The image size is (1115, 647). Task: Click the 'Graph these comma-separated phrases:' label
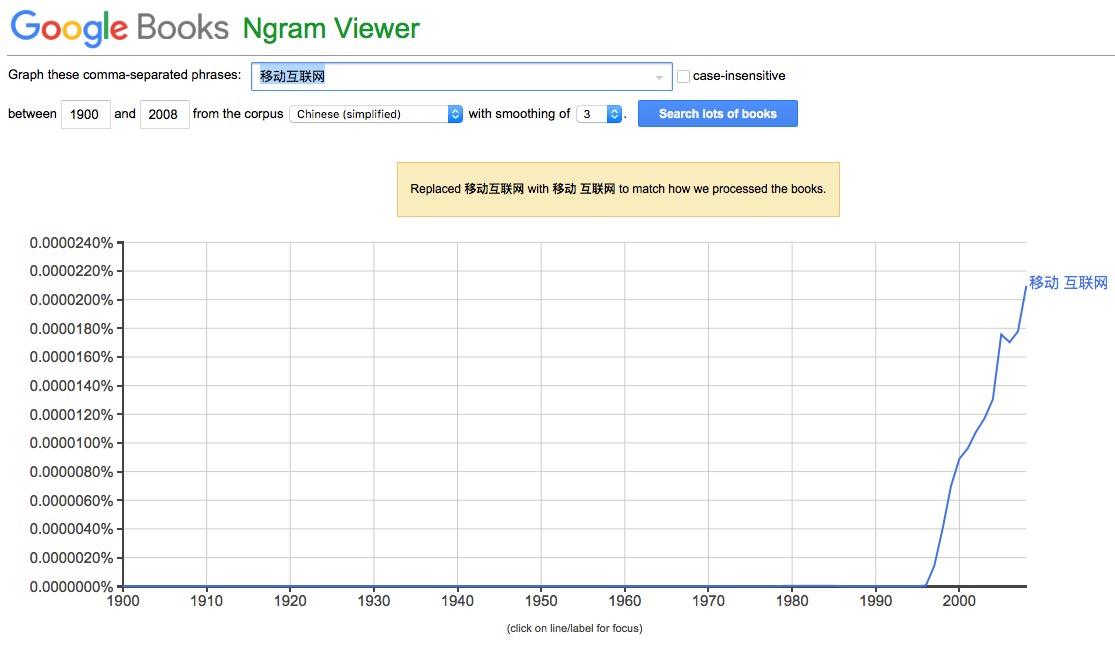pyautogui.click(x=124, y=75)
